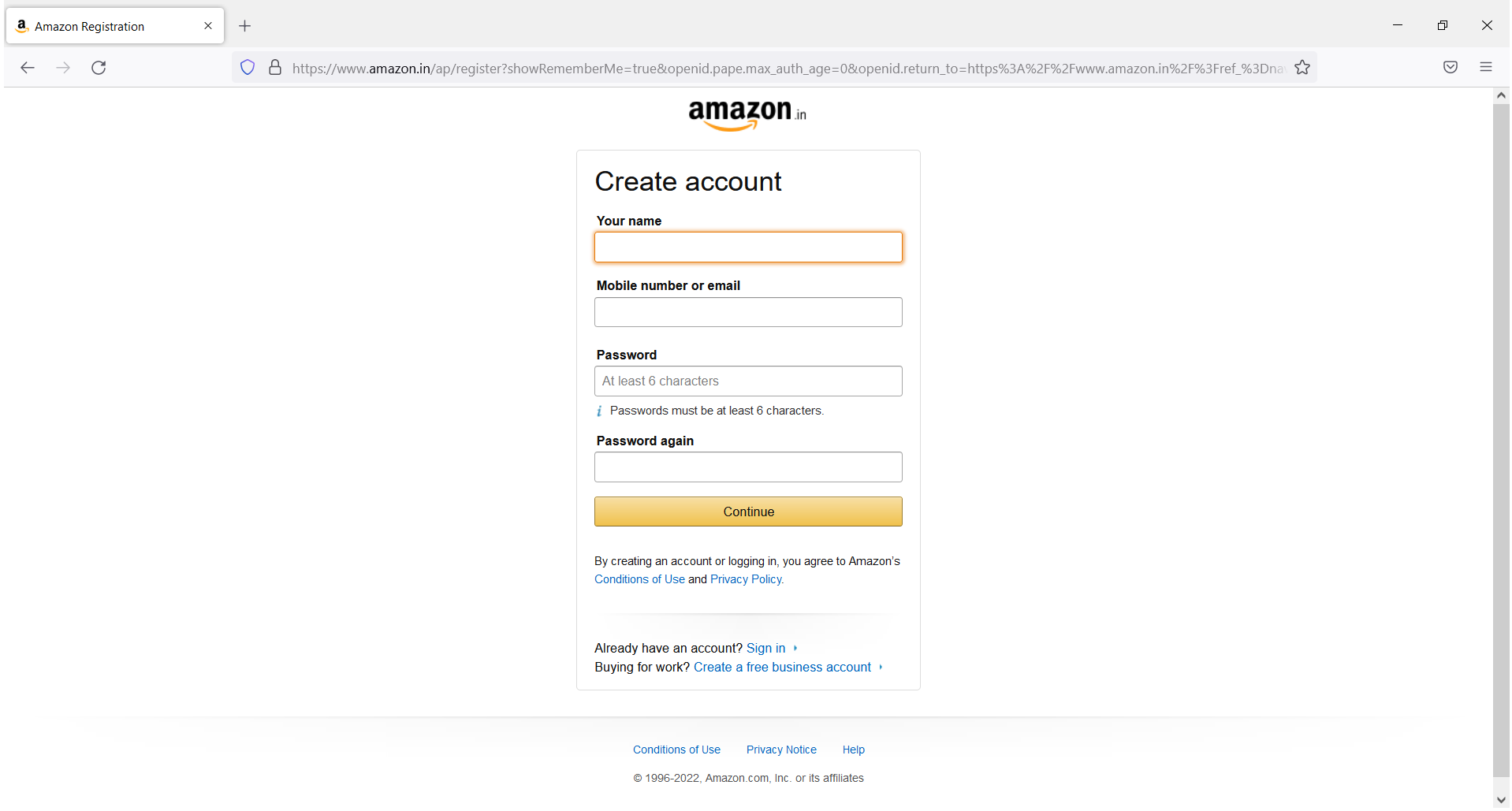Click the scrollbar down arrow
Image resolution: width=1512 pixels, height=811 pixels.
[1501, 800]
